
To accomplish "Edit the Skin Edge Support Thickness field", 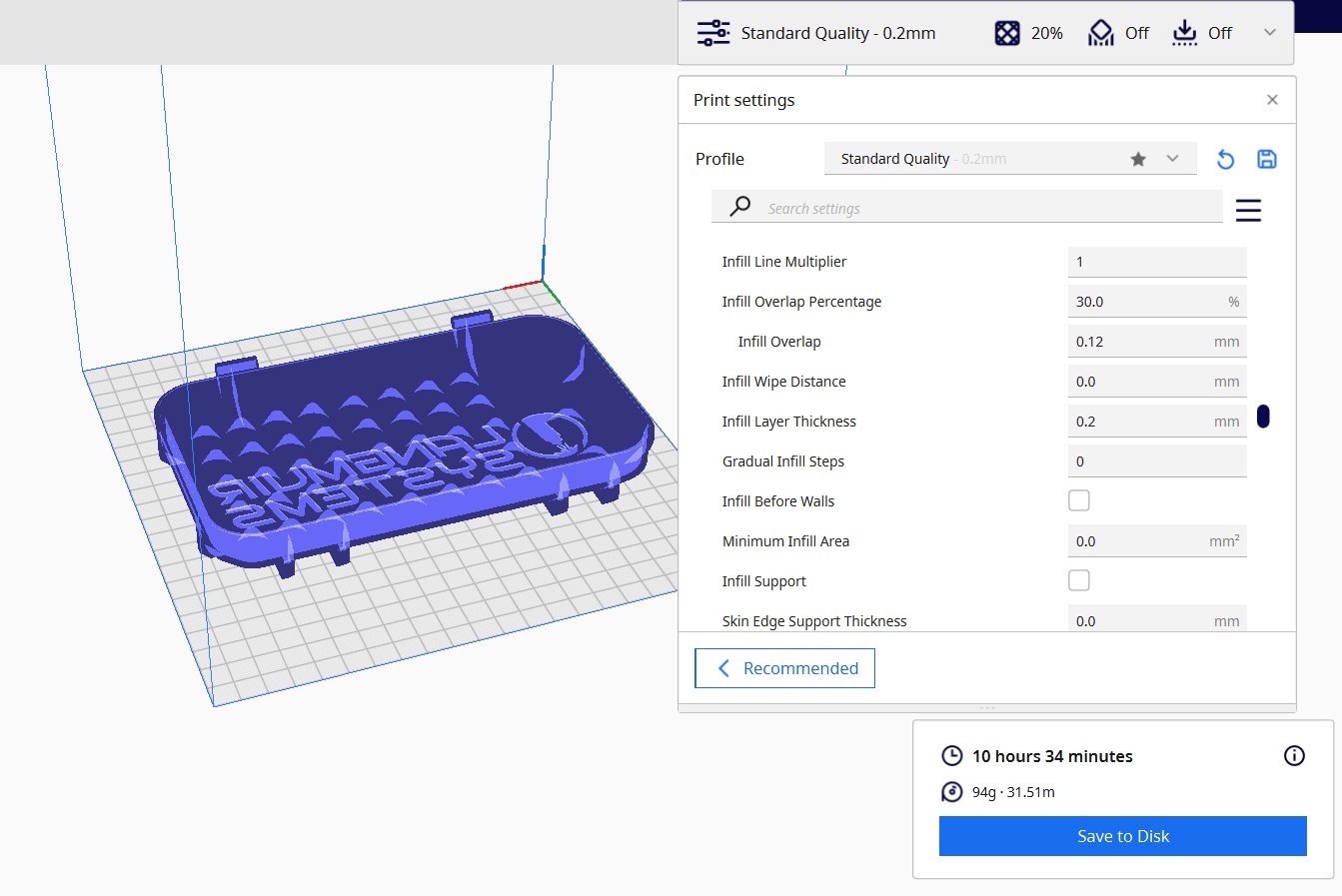I will coord(1157,618).
